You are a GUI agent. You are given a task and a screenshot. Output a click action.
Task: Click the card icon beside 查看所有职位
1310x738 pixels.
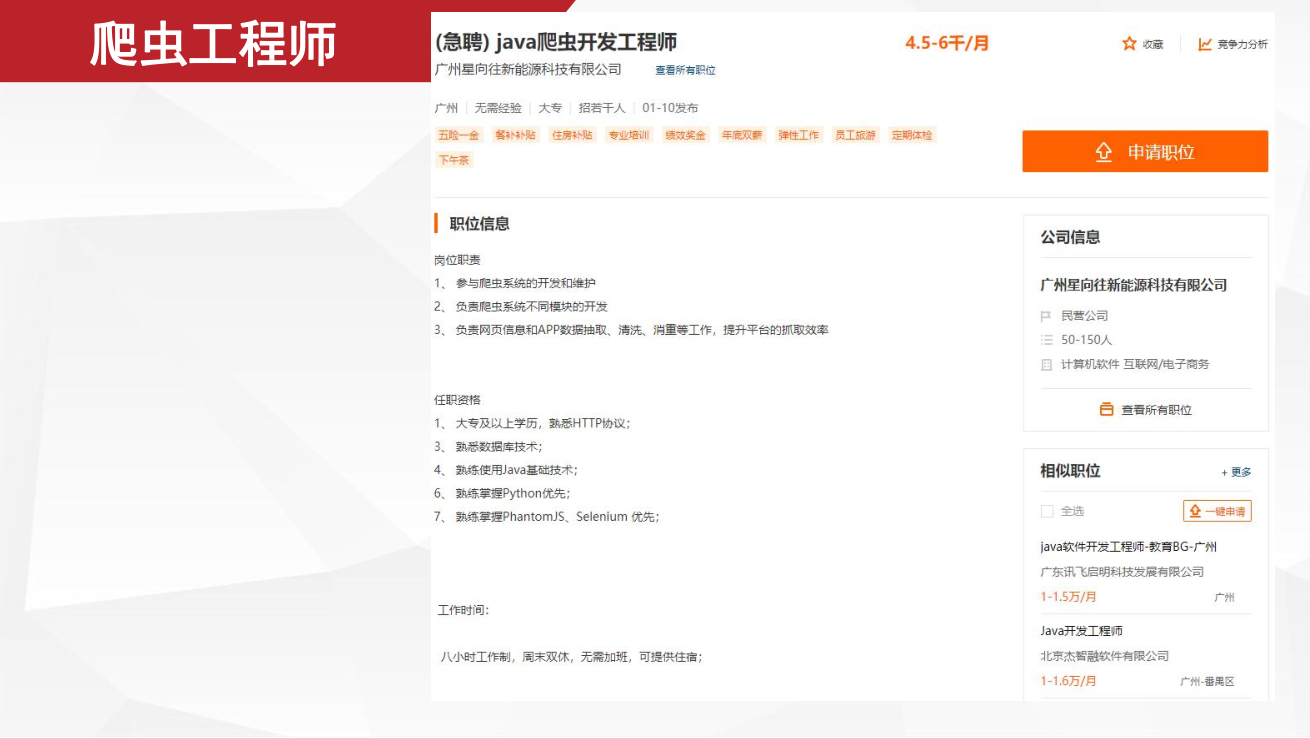pyautogui.click(x=1106, y=409)
